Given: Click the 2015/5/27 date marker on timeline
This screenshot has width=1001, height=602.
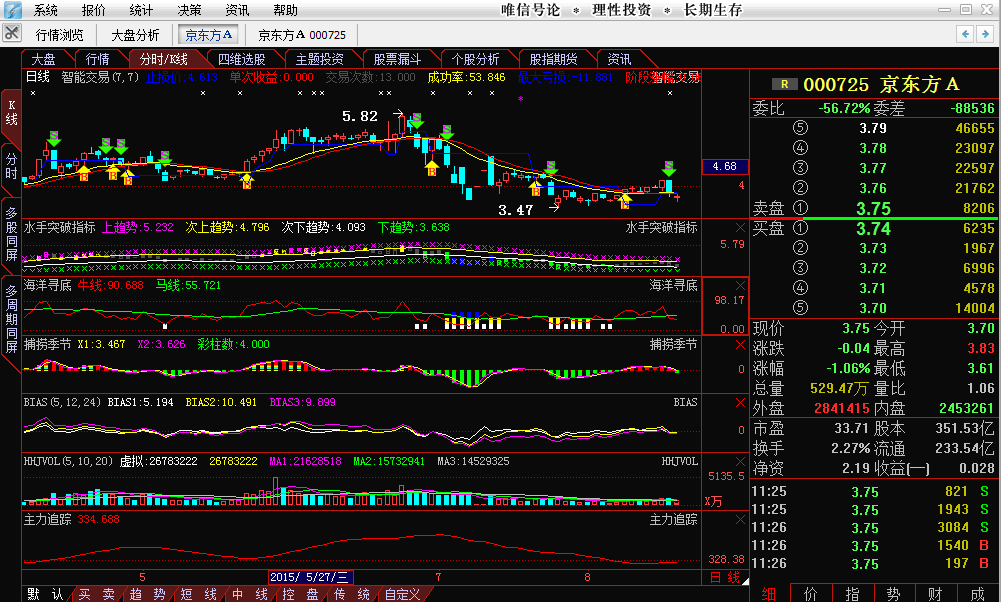Looking at the screenshot, I should tap(310, 577).
